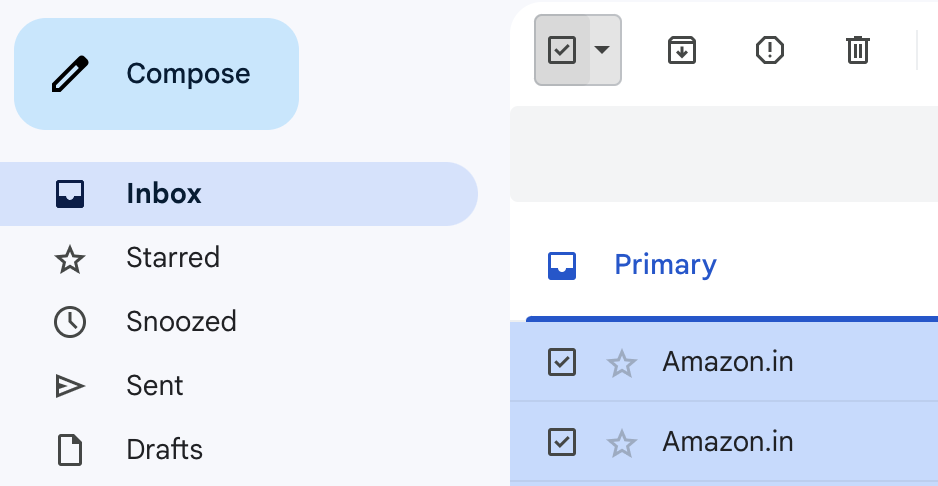Uncheck the second Amazon.in email checkbox

562,442
